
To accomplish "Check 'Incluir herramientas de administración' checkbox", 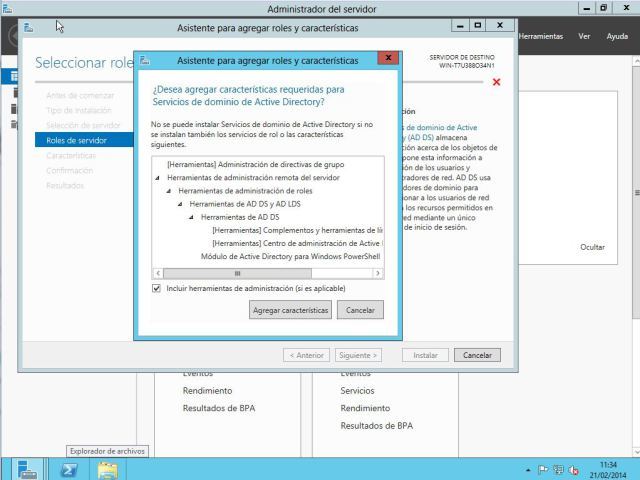I will coord(156,288).
